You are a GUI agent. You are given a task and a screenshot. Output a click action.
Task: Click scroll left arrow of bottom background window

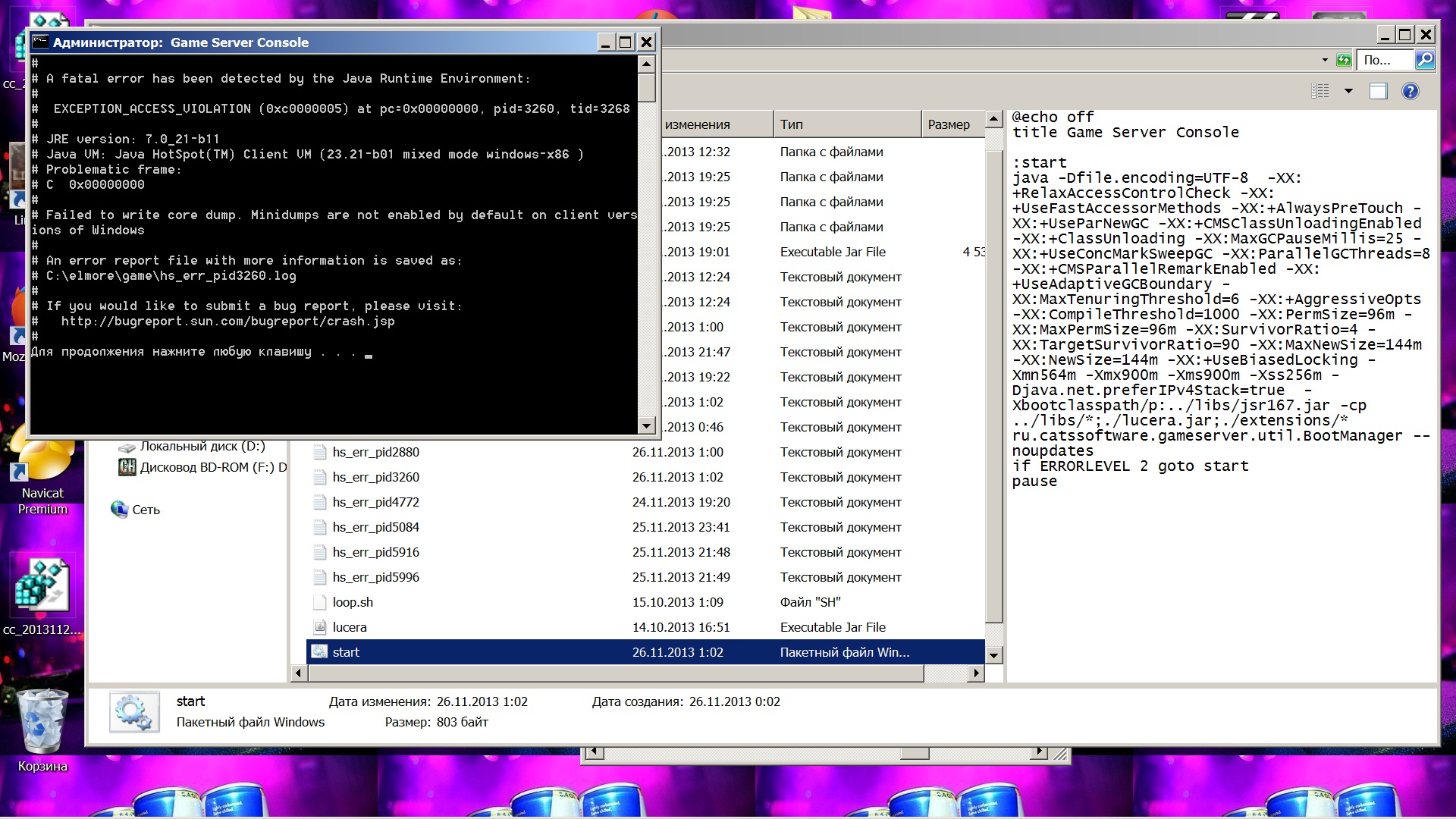(x=594, y=752)
